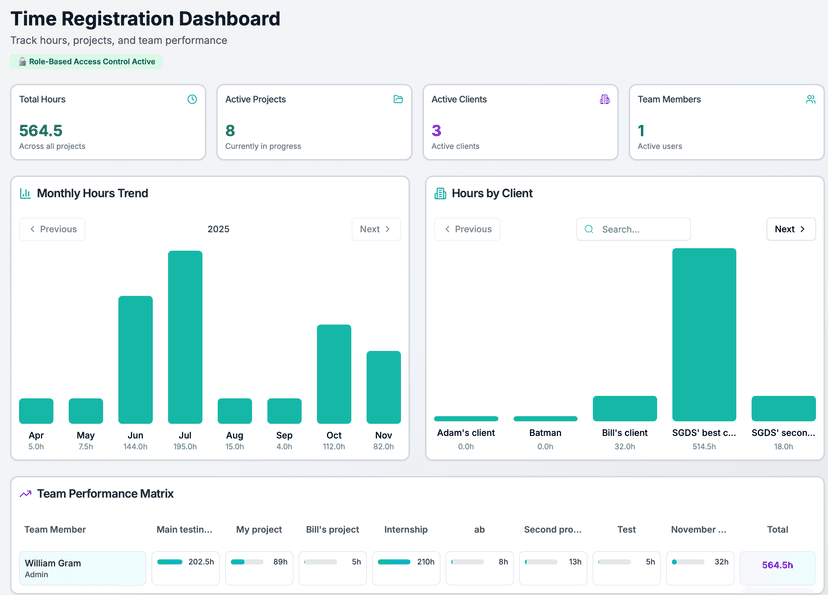Viewport: 828px width, 595px height.
Task: Click Next in the Hours by Client panel
Action: (790, 229)
